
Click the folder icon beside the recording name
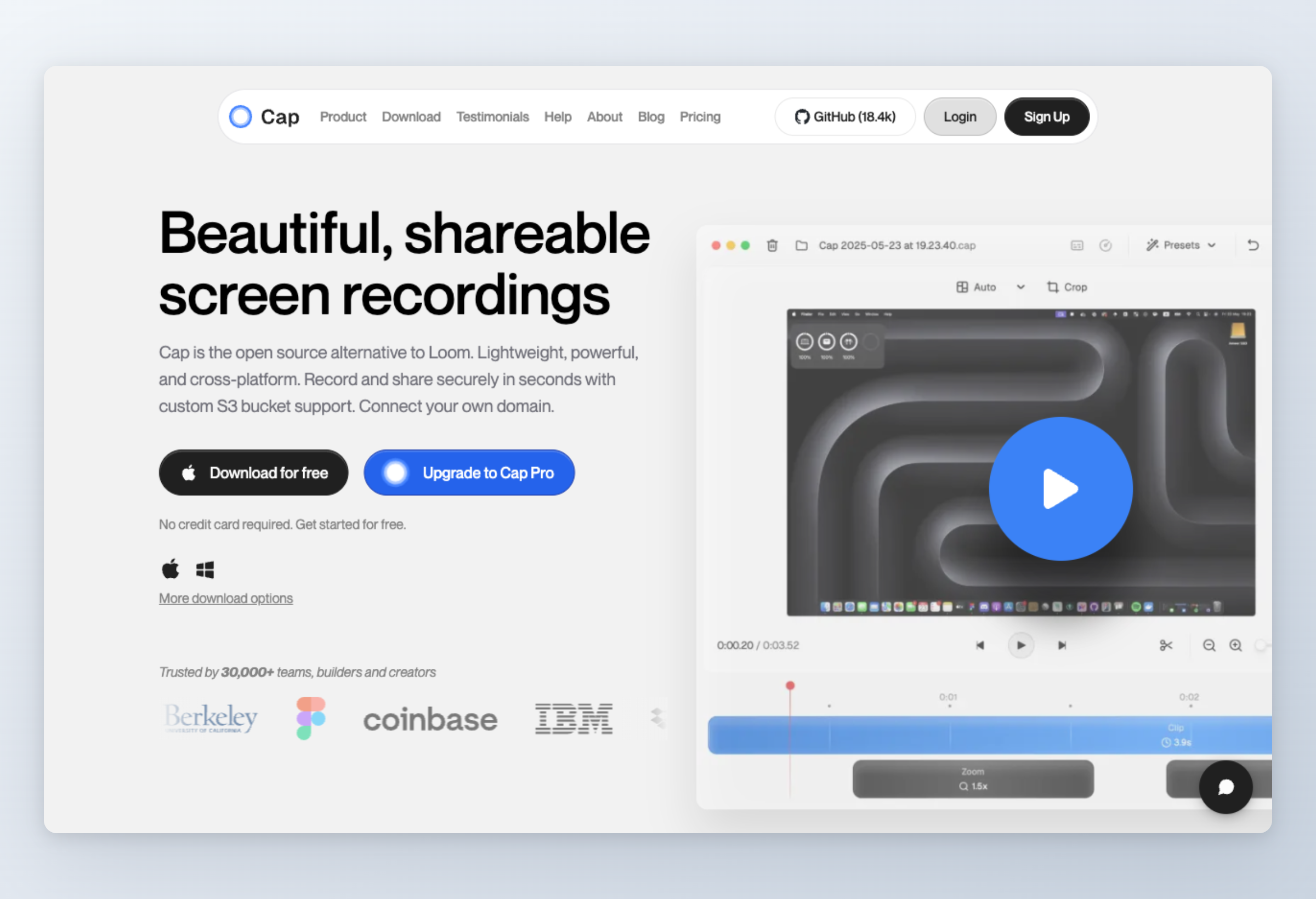click(x=801, y=245)
